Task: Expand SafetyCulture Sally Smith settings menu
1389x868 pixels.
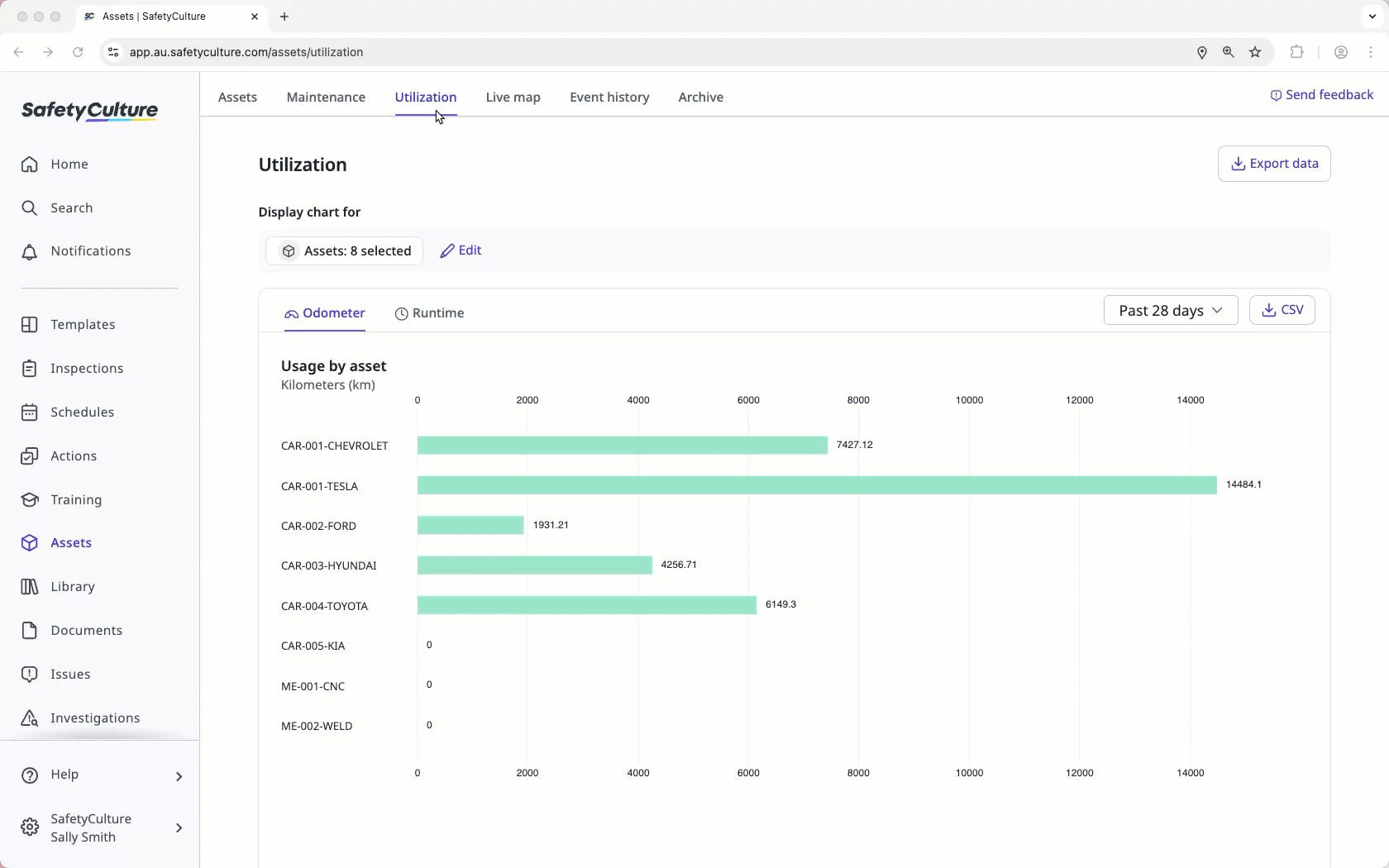Action: [x=179, y=827]
